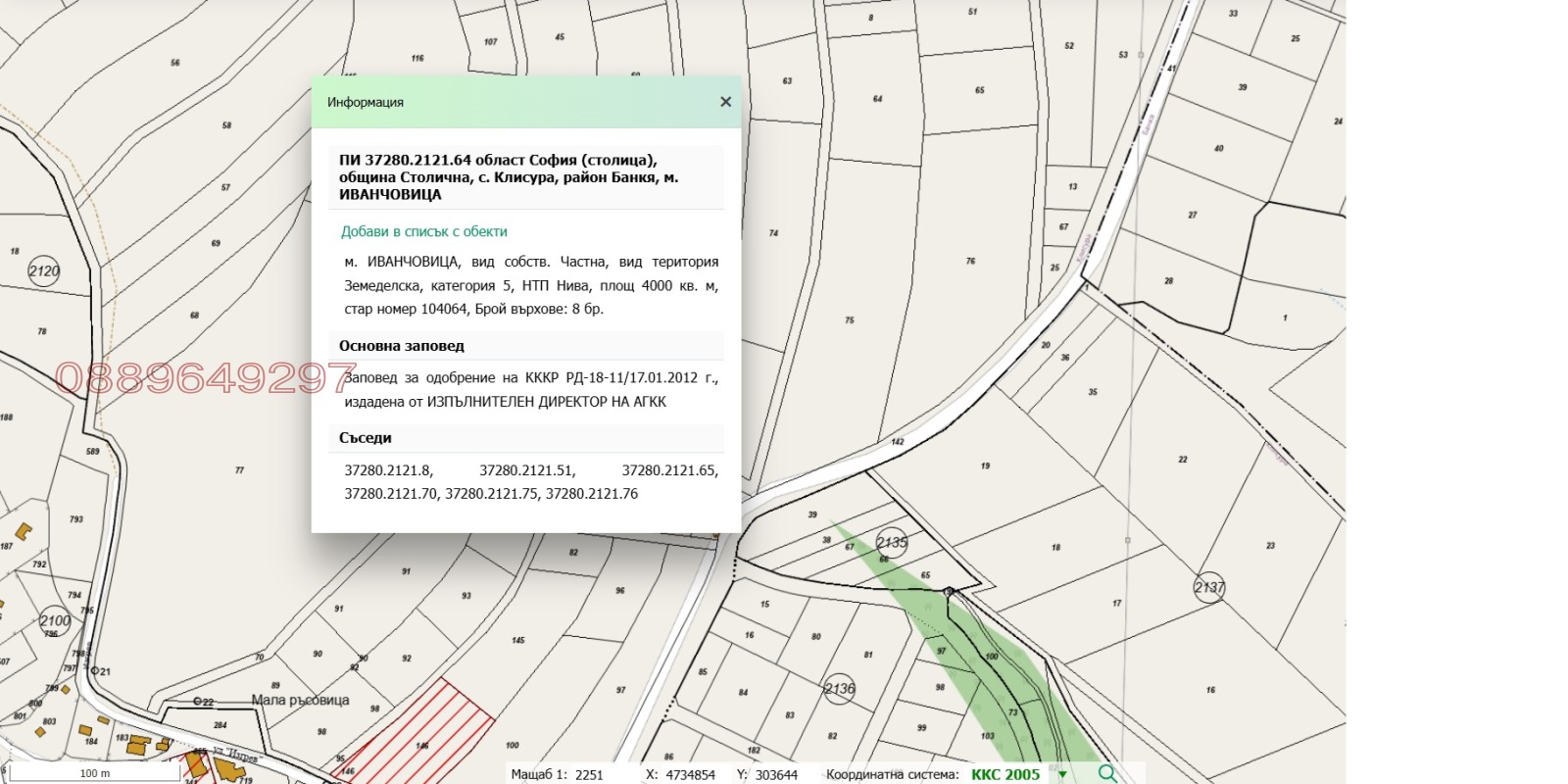The height and width of the screenshot is (784, 1568).
Task: Click the circled block marker 2120
Action: [x=44, y=271]
